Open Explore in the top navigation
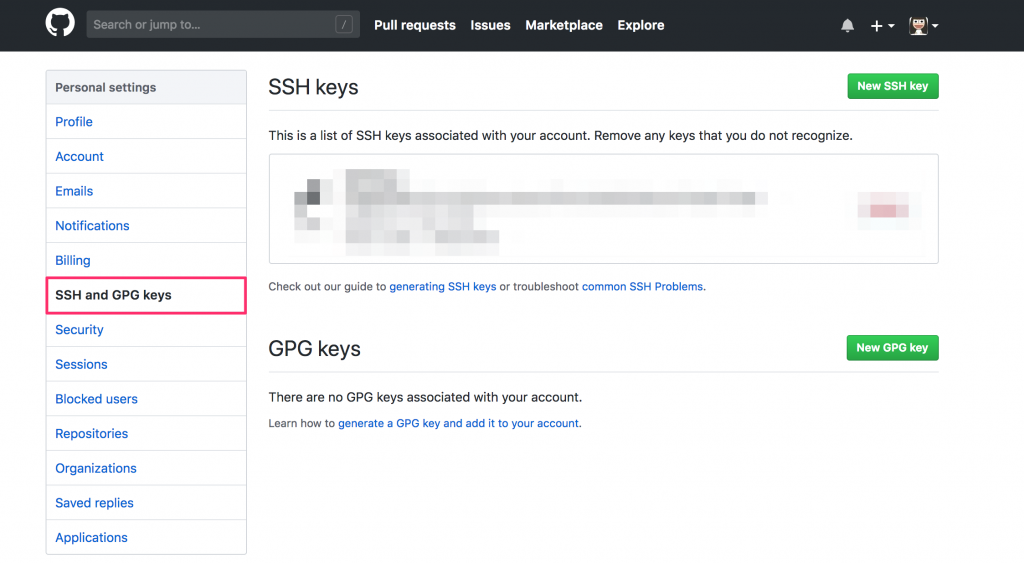This screenshot has height=563, width=1024. pos(641,25)
